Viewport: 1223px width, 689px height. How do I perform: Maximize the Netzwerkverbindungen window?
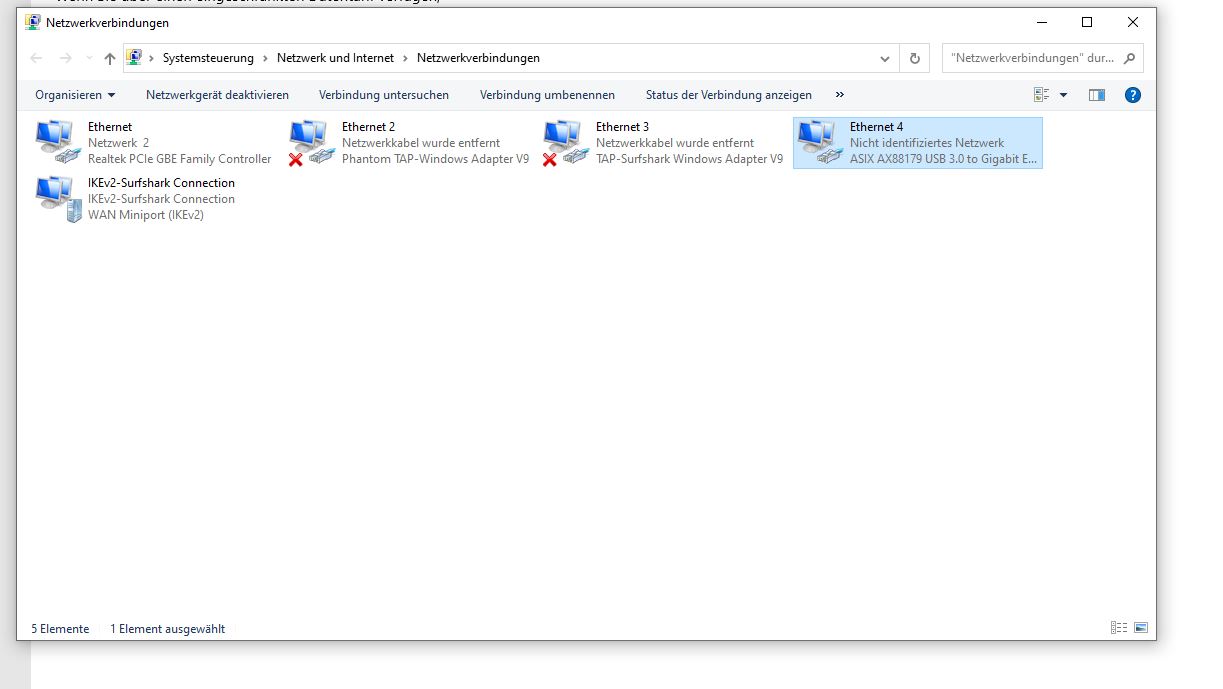click(x=1087, y=22)
